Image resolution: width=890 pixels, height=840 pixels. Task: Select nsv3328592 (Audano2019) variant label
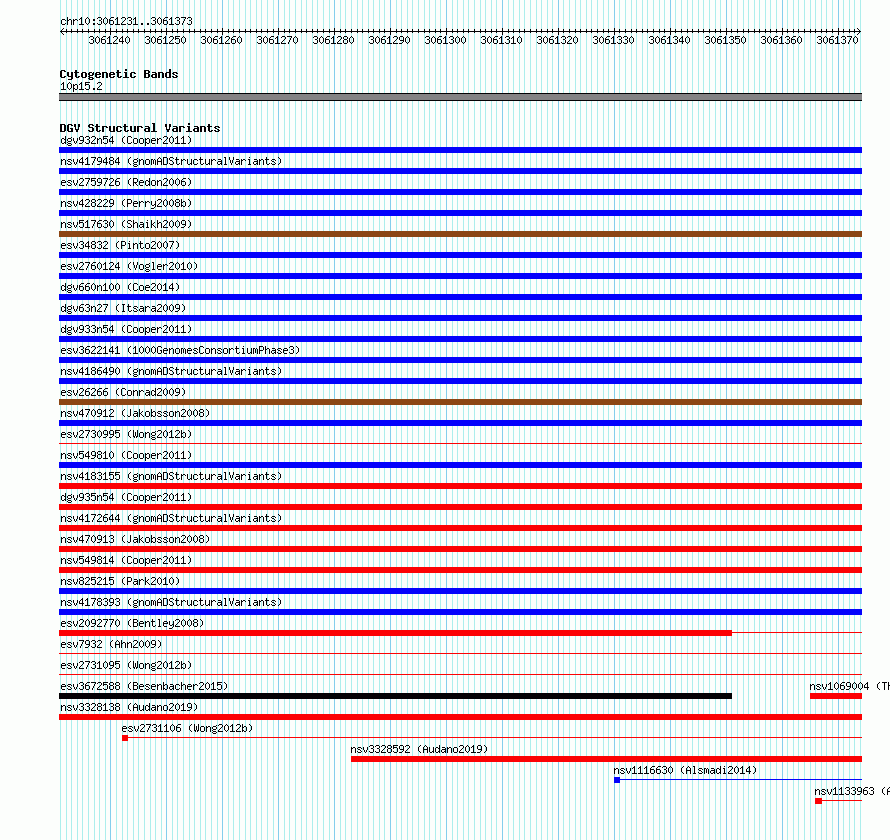(x=419, y=749)
